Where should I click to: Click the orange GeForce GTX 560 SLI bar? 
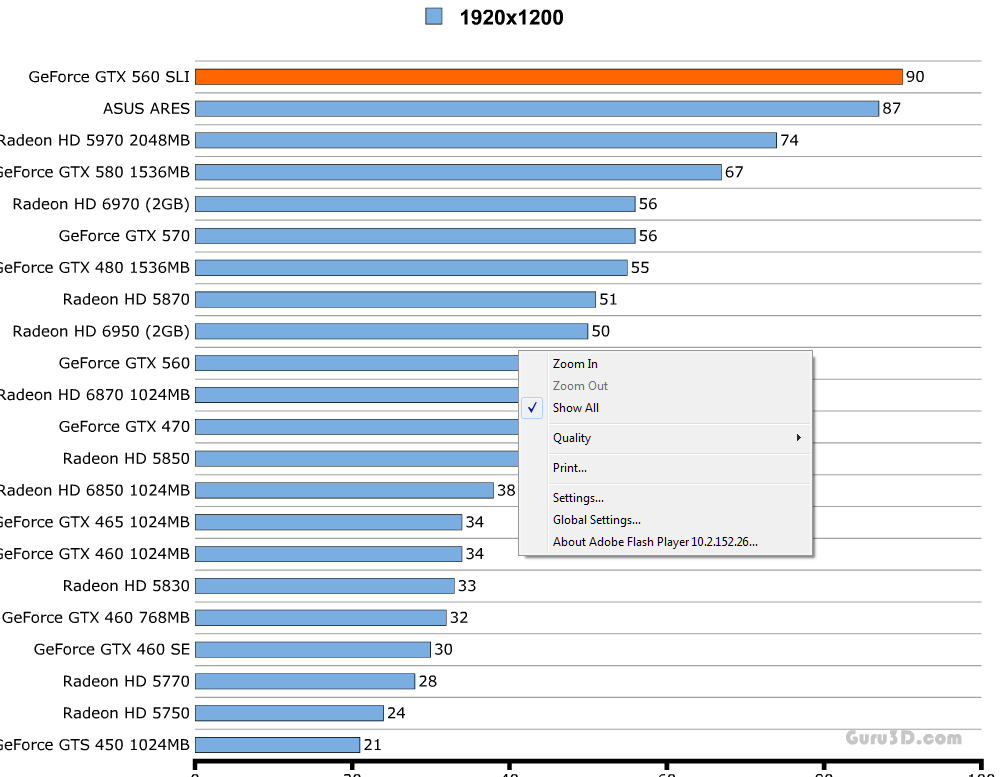click(549, 77)
